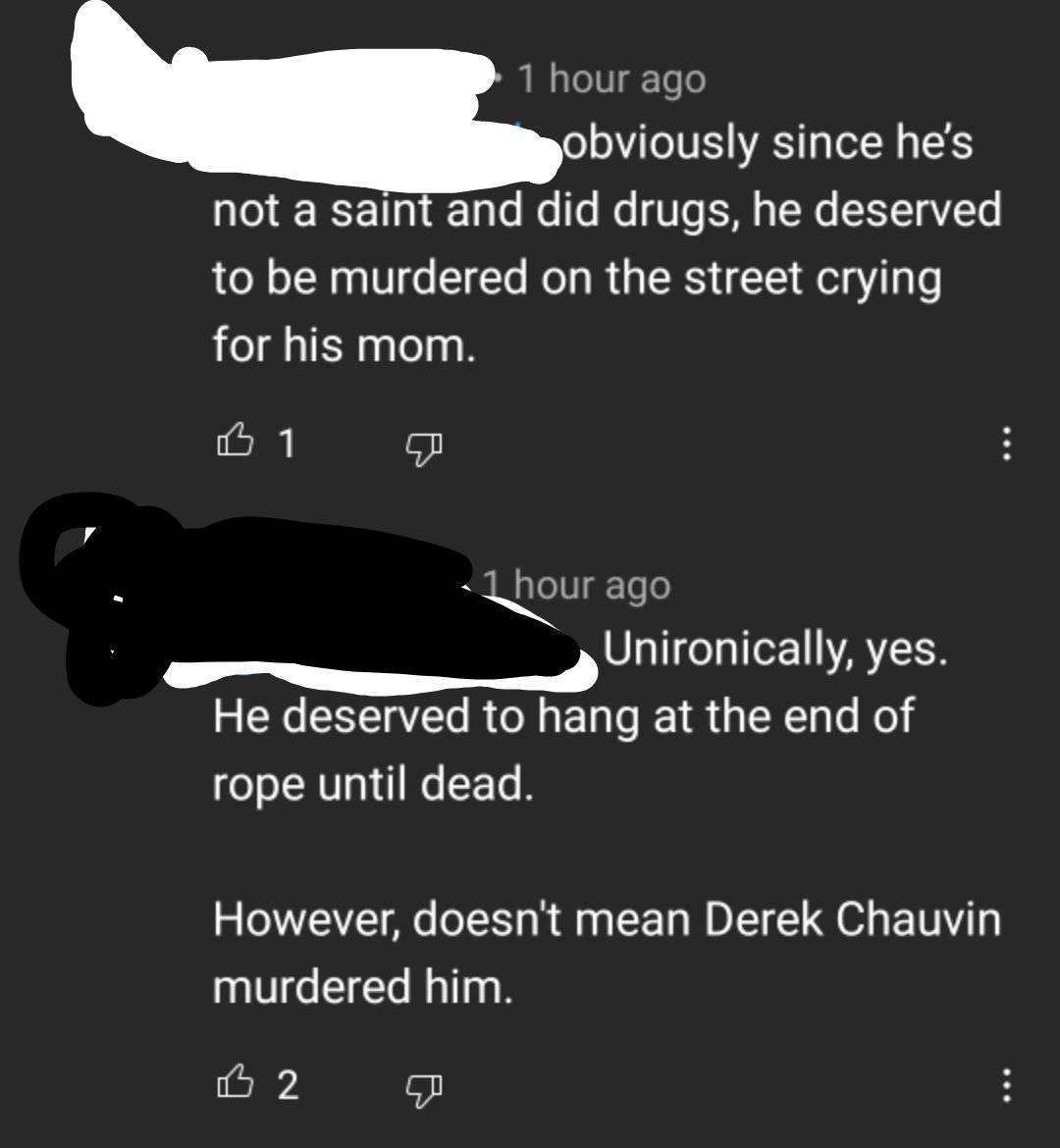1060x1148 pixels.
Task: Open the second comment's '1 hour ago' timestamp
Action: point(576,586)
